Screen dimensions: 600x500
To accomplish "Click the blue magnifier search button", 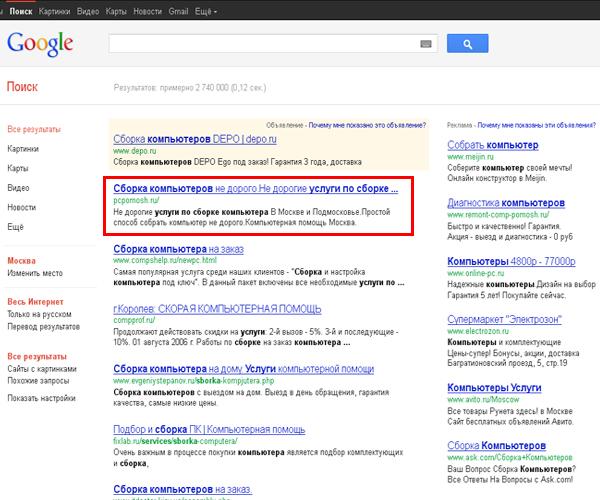I will (467, 44).
